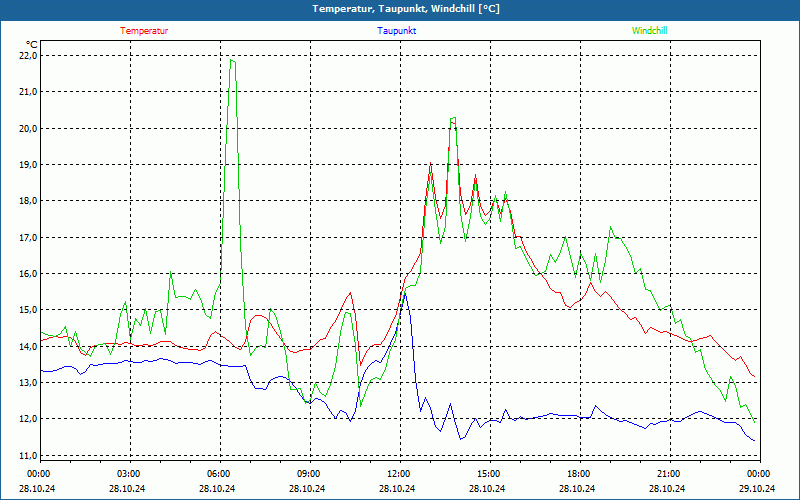800x500 pixels.
Task: Click the green Windchill legend label
Action: [x=649, y=31]
